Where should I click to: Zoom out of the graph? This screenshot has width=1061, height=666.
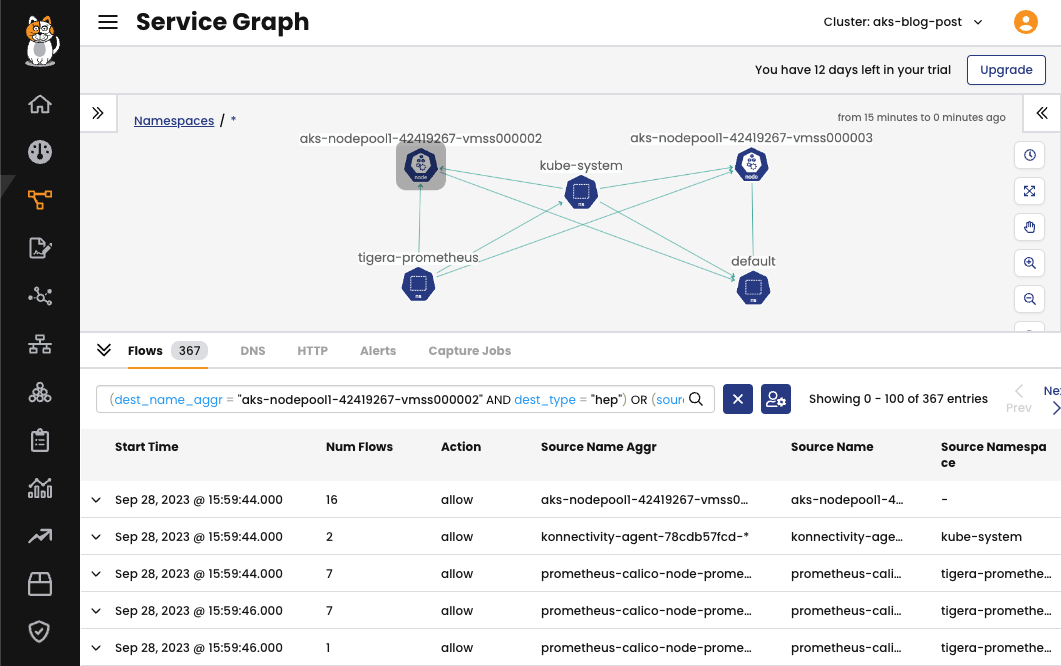1030,298
